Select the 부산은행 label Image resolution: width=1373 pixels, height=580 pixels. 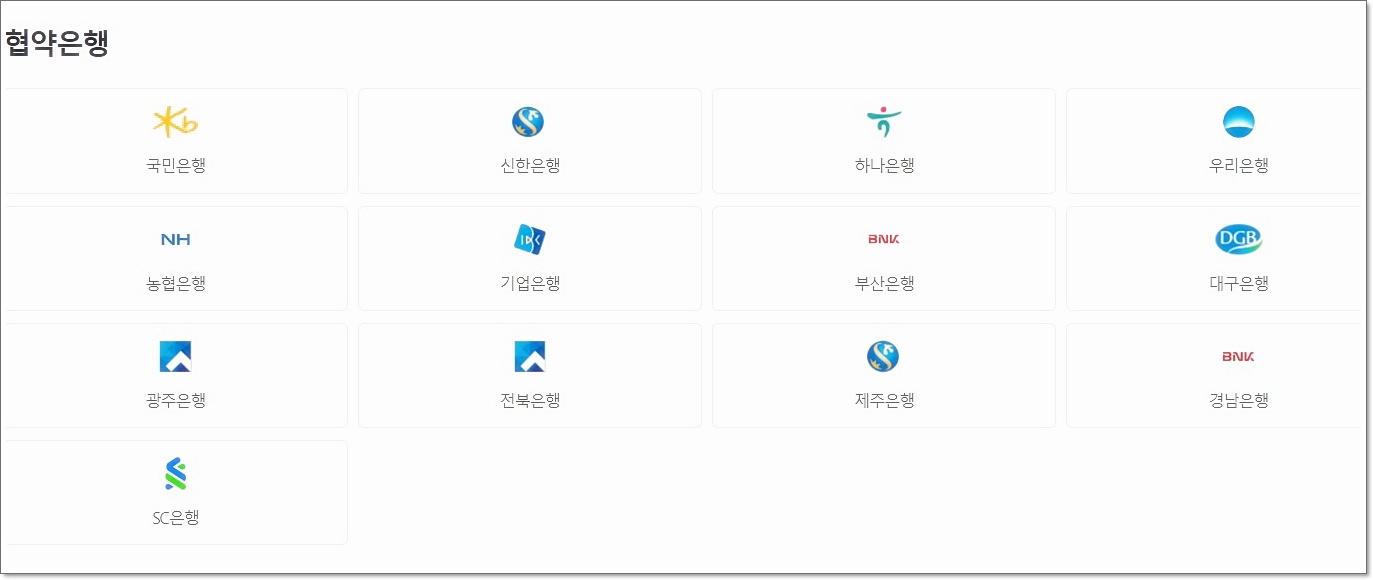[884, 283]
